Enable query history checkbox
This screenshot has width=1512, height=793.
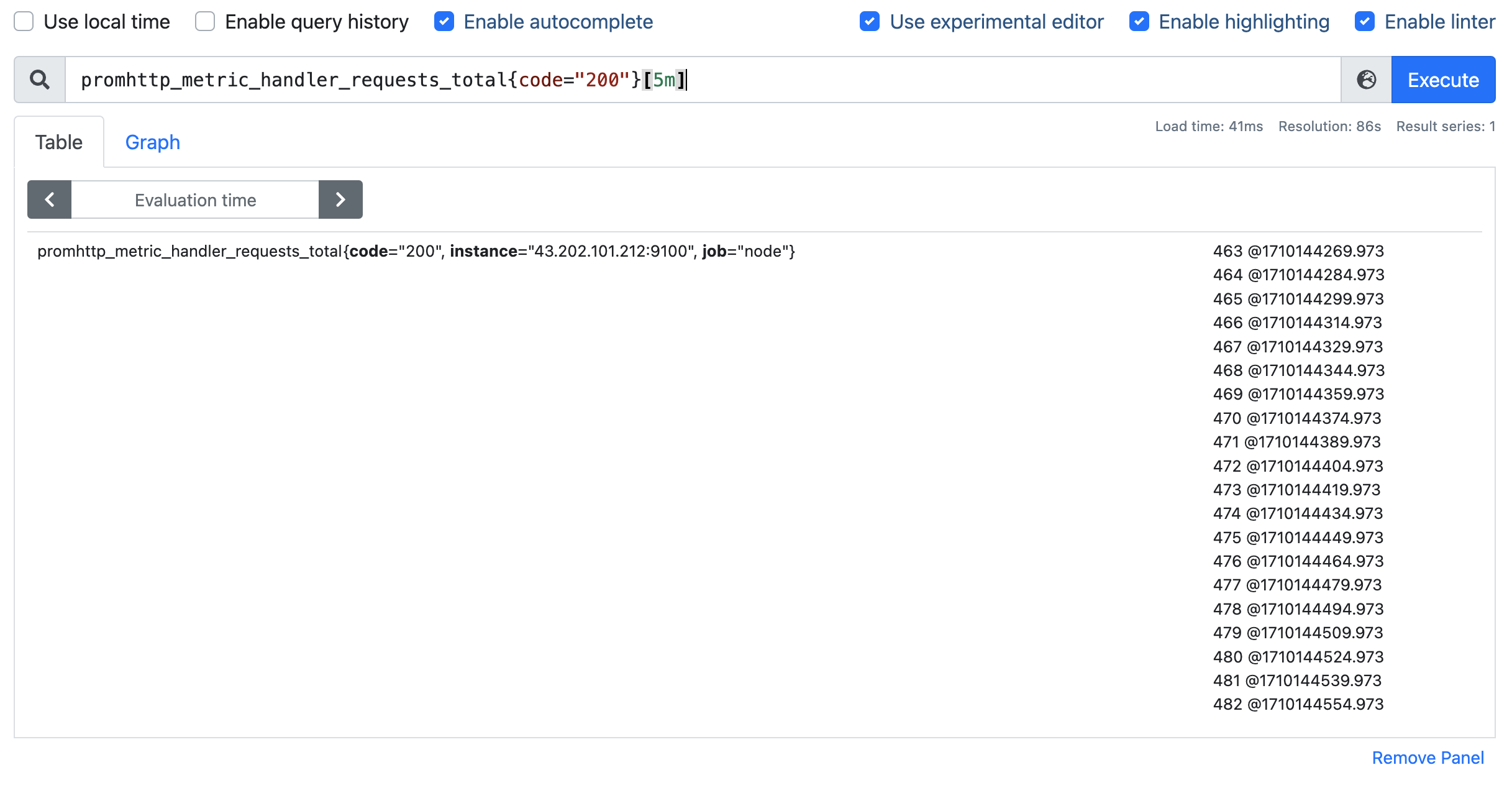coord(205,22)
